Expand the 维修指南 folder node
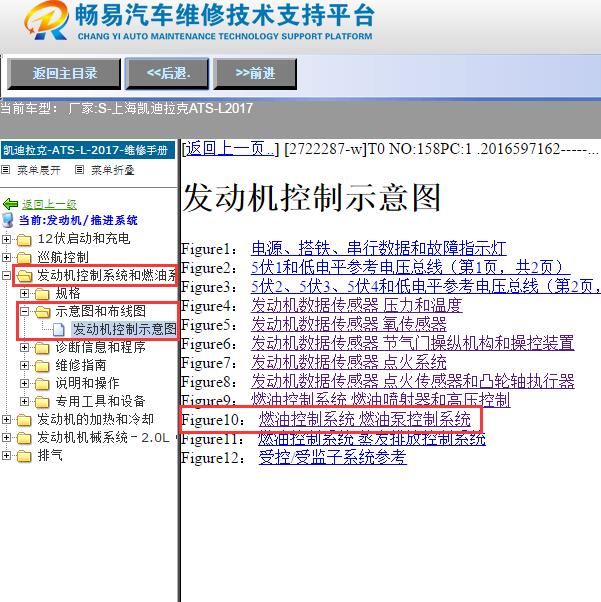The width and height of the screenshot is (601, 602). [x=24, y=365]
